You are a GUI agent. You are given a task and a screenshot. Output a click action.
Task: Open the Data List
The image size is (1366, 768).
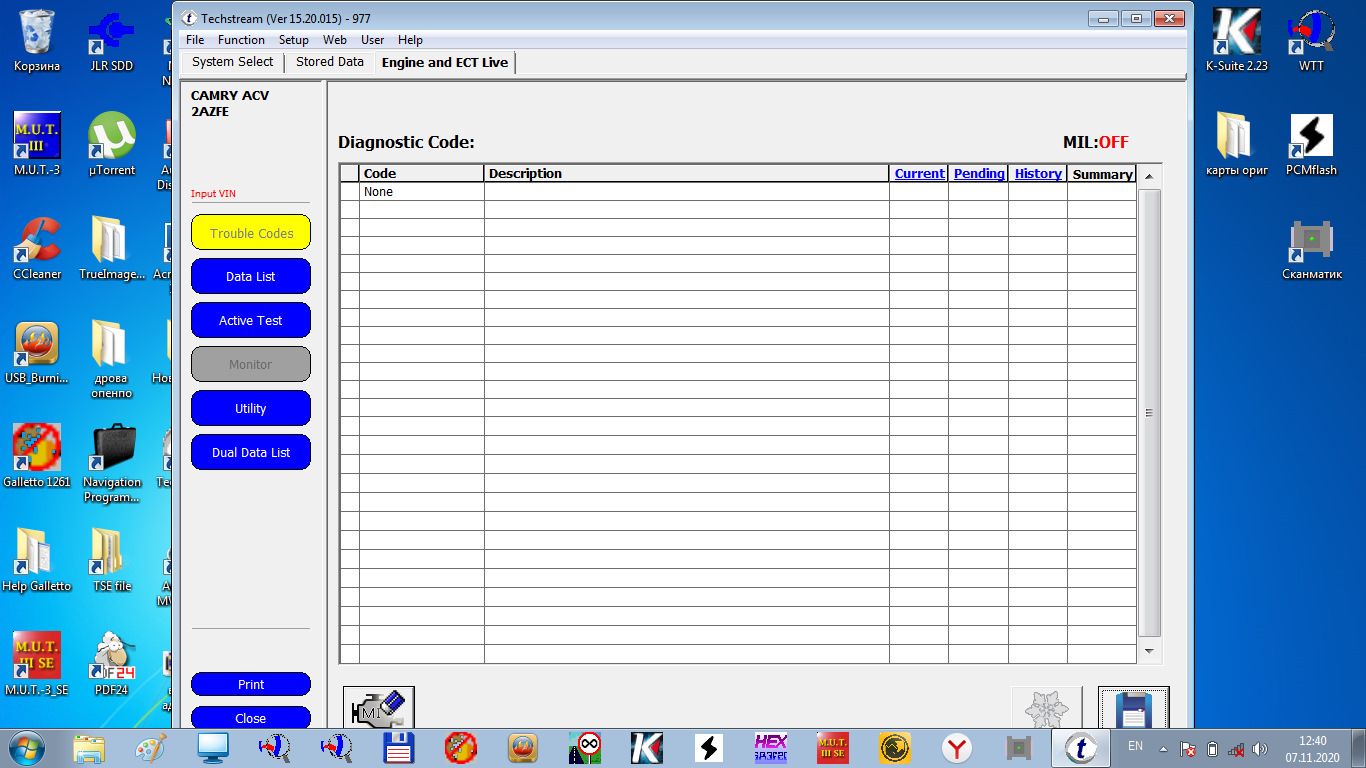[251, 277]
